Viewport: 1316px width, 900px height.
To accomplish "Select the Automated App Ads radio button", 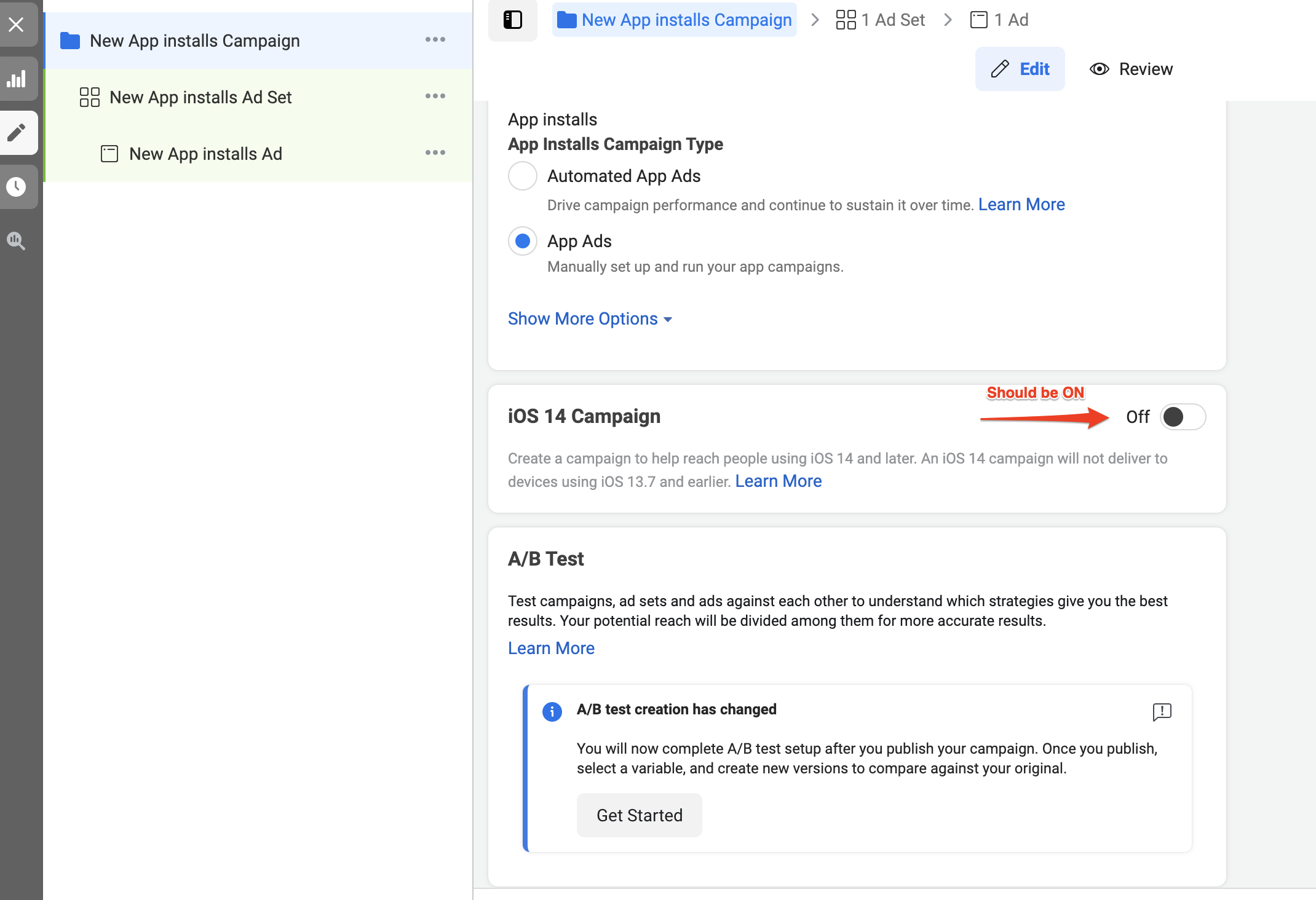I will [x=522, y=176].
